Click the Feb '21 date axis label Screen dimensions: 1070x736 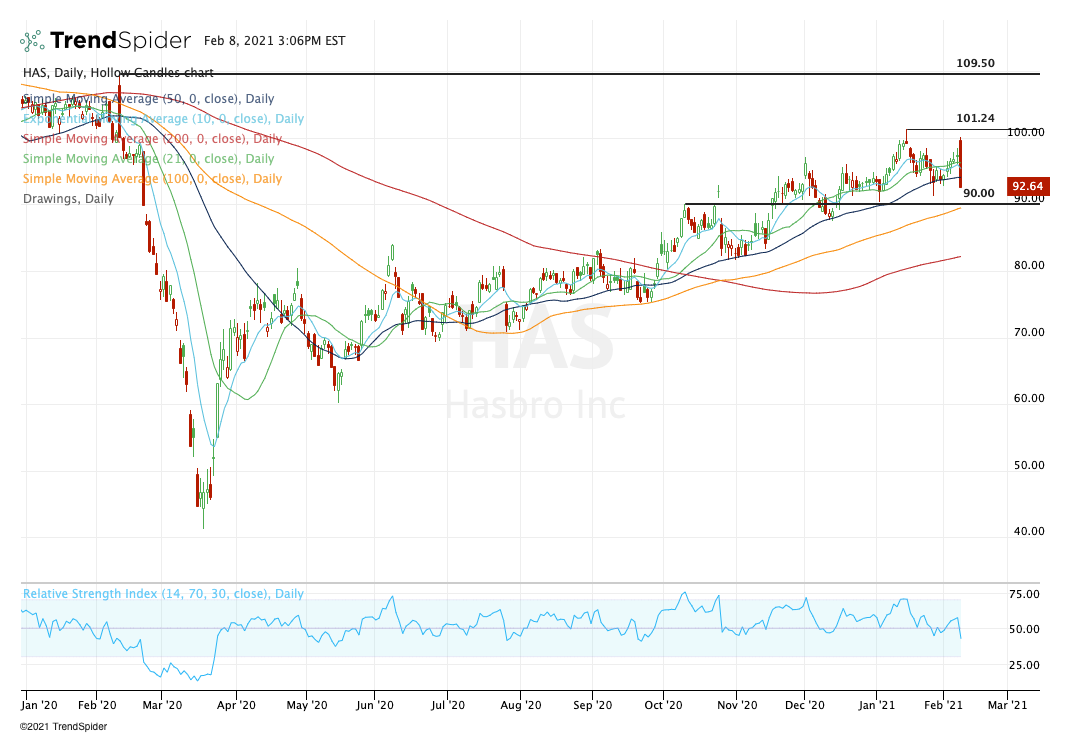[943, 705]
